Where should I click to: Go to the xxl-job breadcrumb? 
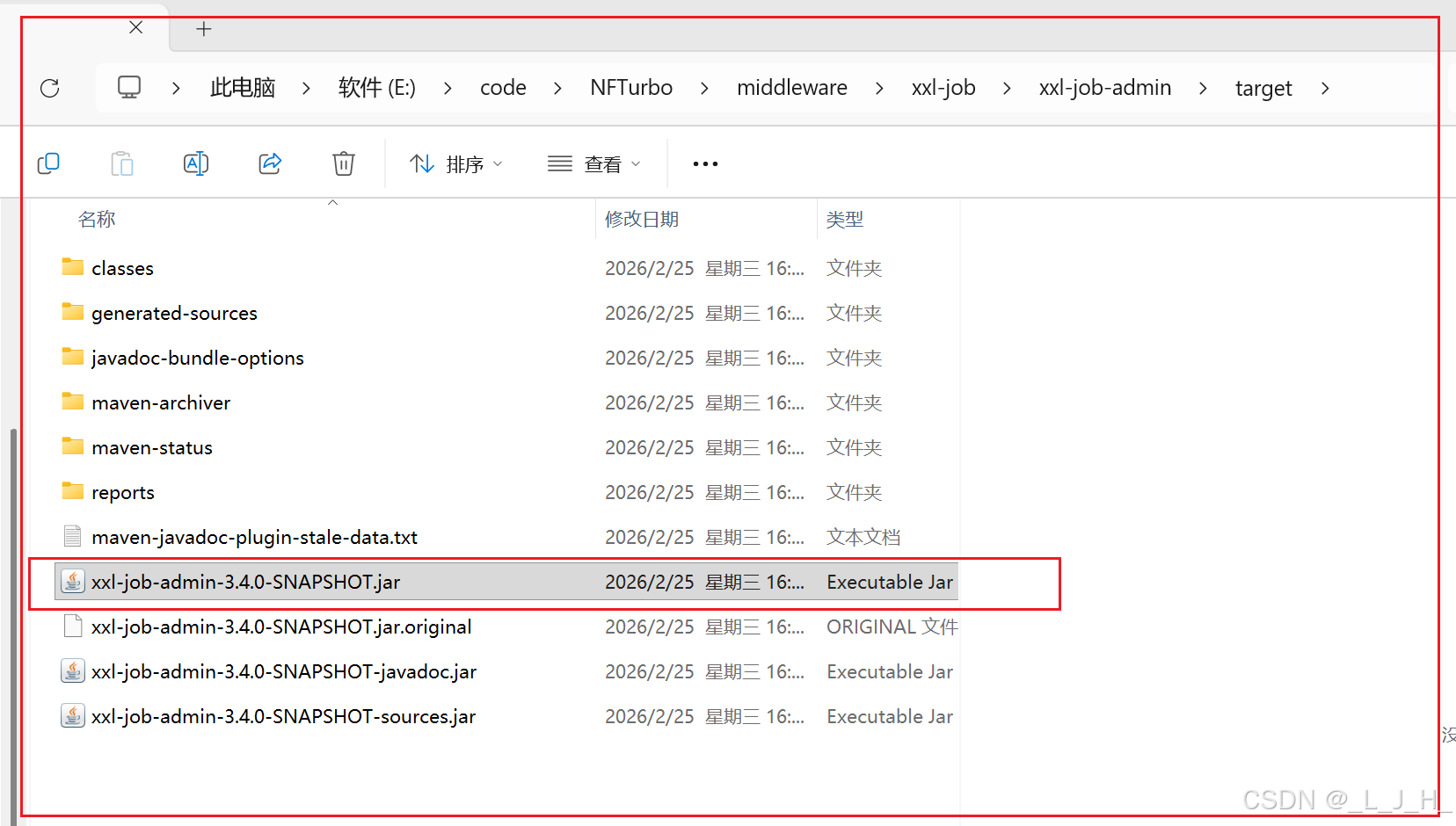point(943,88)
